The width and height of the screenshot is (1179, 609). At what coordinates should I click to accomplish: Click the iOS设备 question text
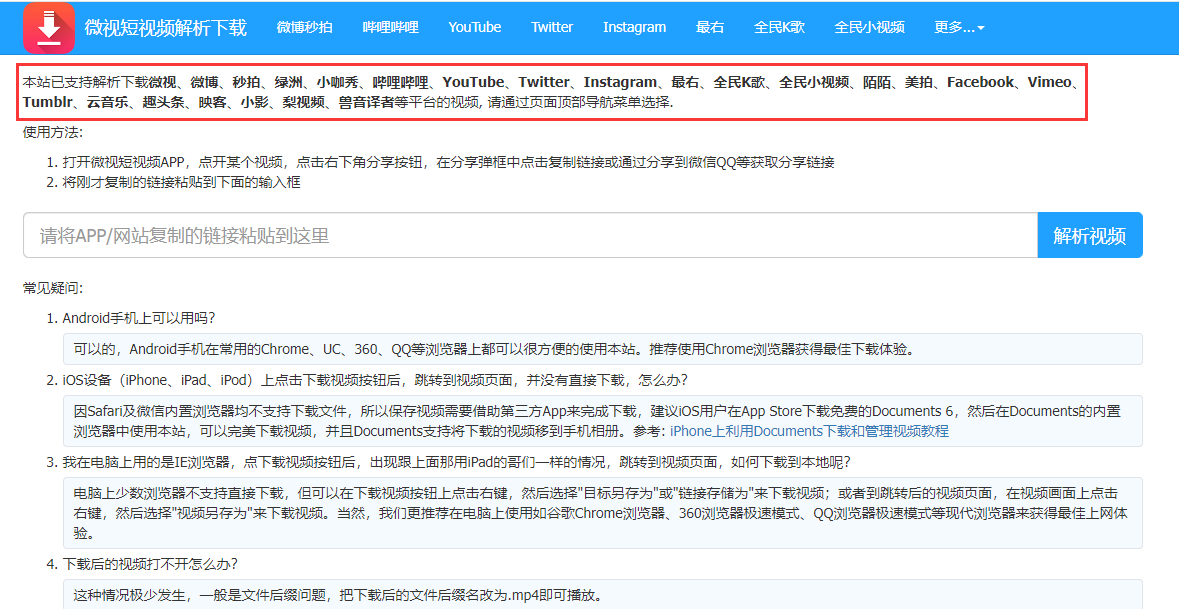pyautogui.click(x=374, y=380)
